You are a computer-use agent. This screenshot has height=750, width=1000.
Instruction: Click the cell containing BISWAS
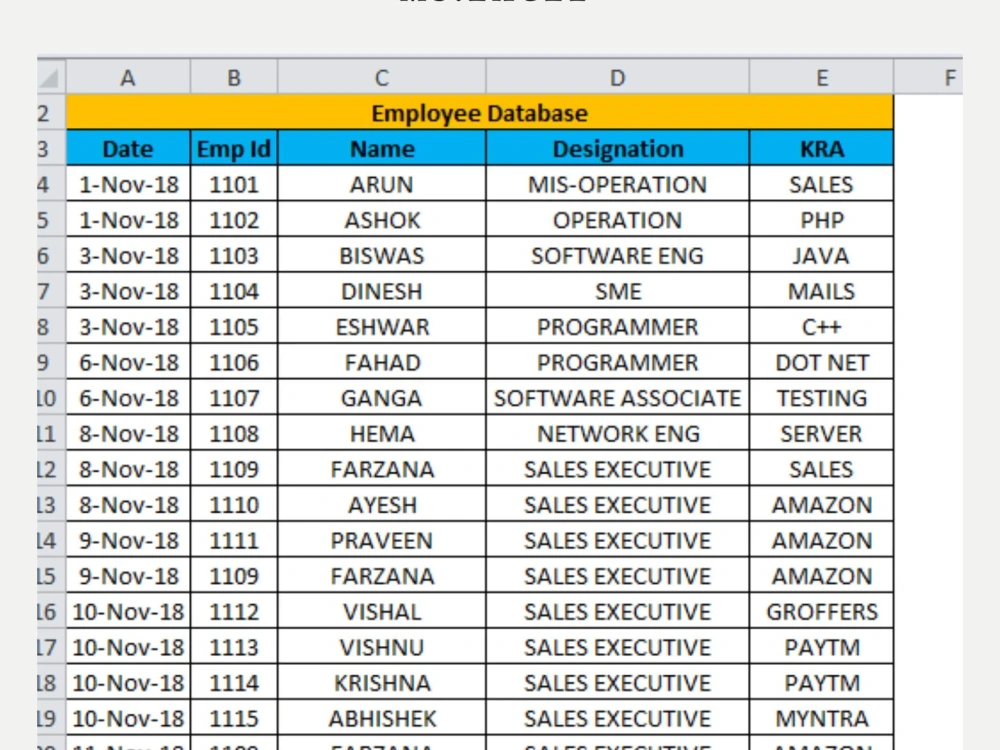[x=382, y=256]
